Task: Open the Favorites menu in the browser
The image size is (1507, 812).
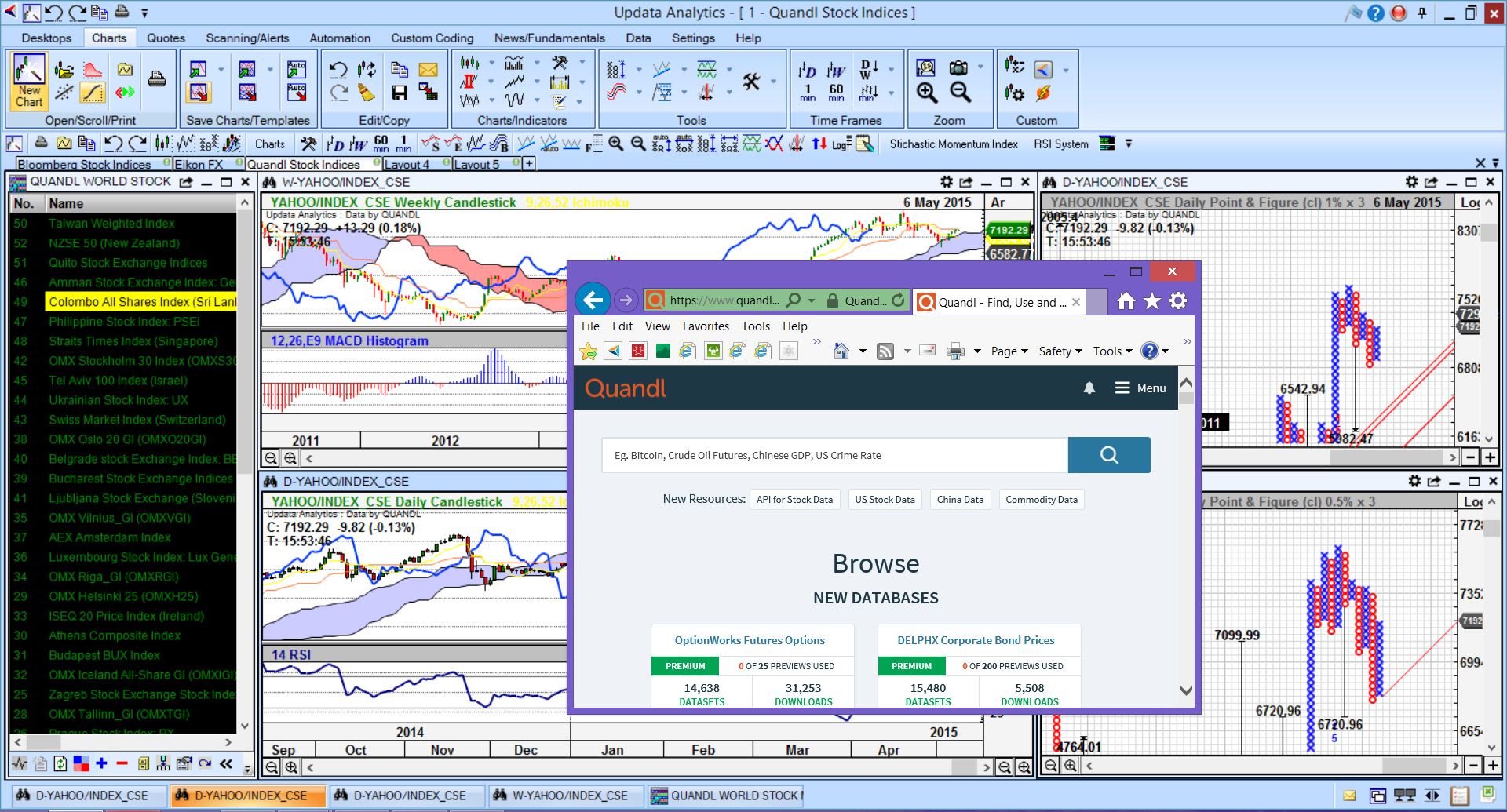Action: click(706, 326)
